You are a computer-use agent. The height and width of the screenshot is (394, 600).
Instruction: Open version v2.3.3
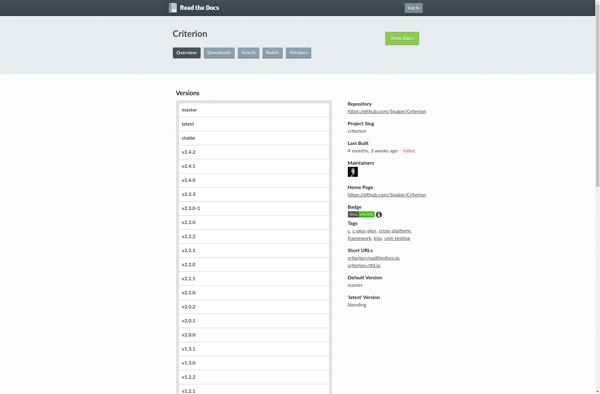254,194
